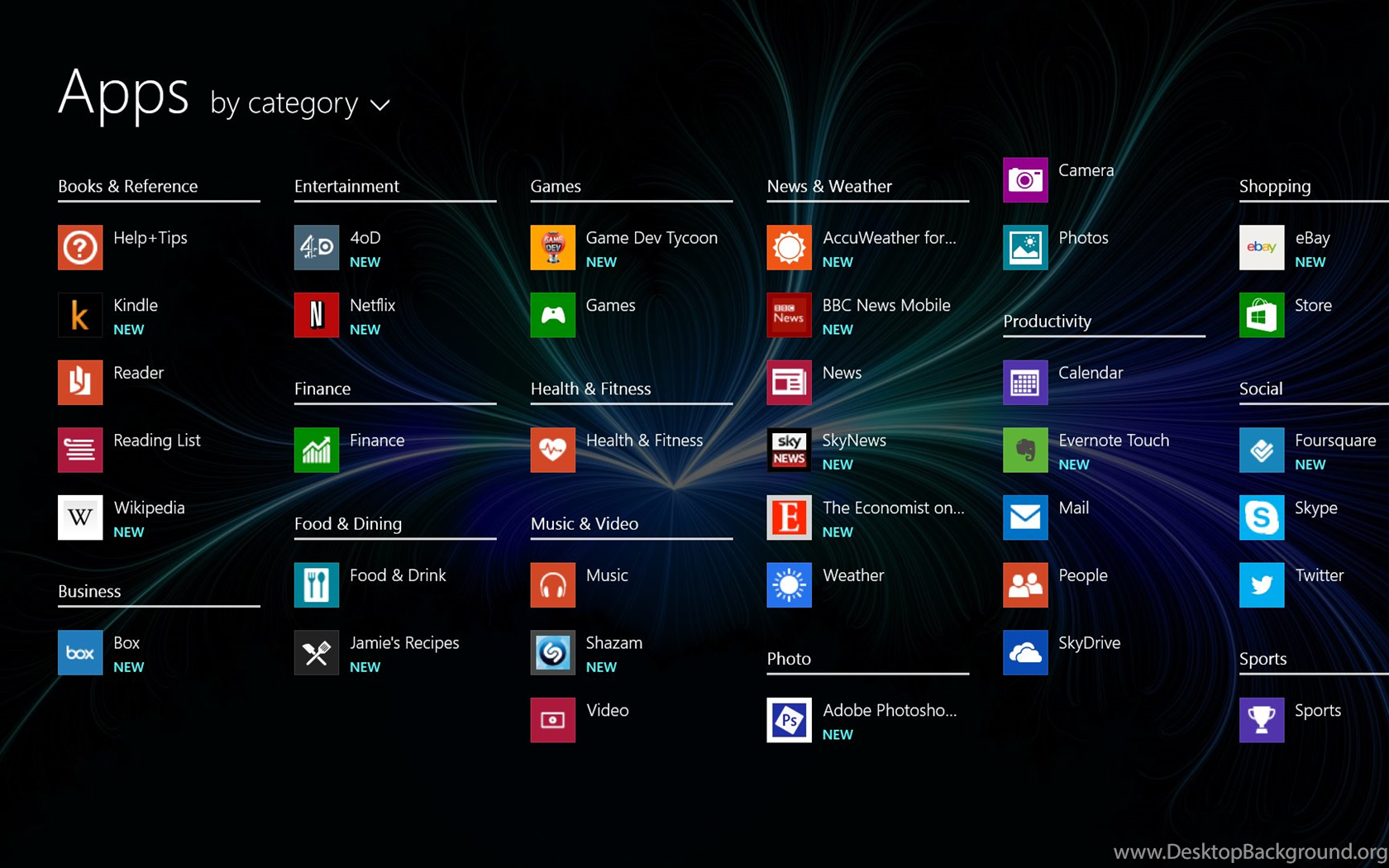Click the Food & Dining category header

[x=348, y=523]
